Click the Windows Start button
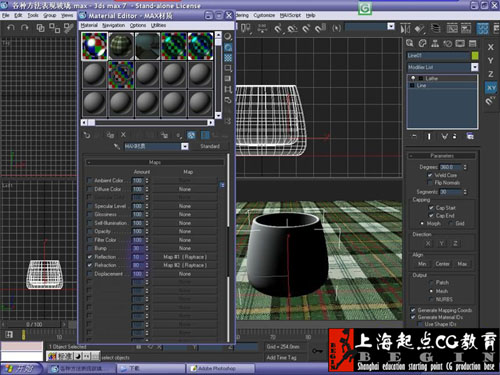Screen dimensions: 500x375 [x=21, y=369]
